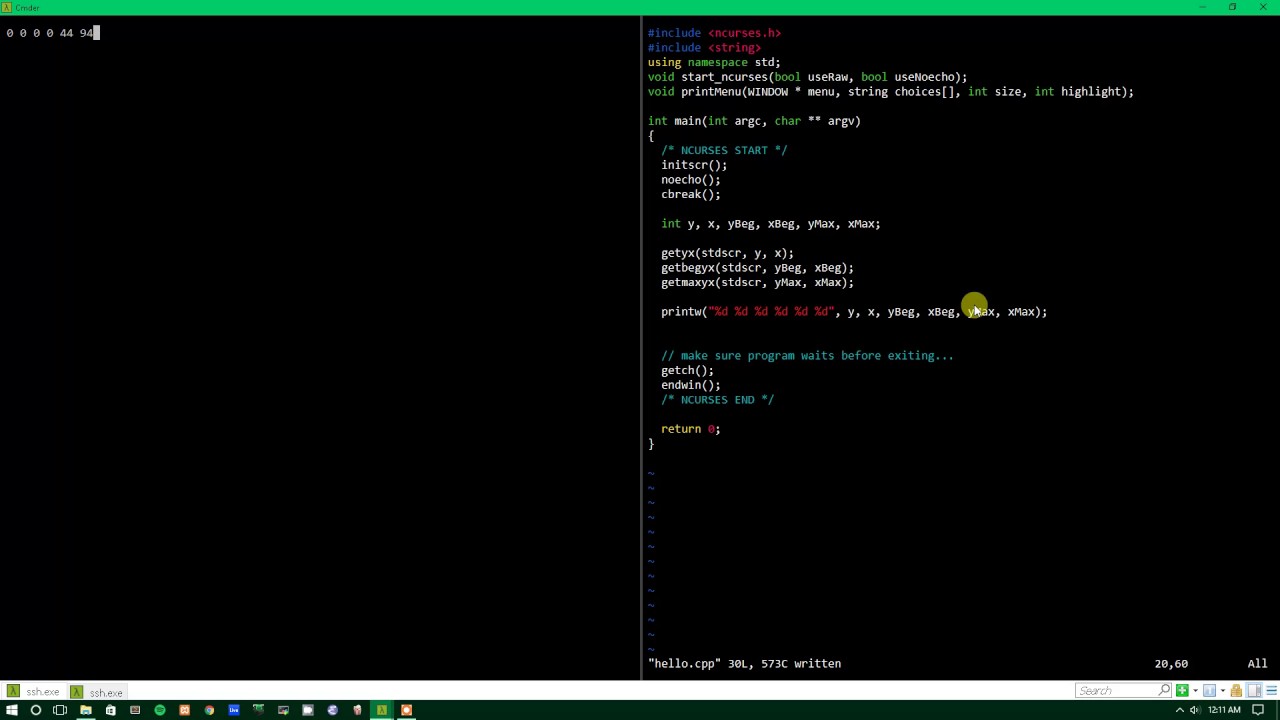Click the 'cbreak();' line

click(691, 194)
